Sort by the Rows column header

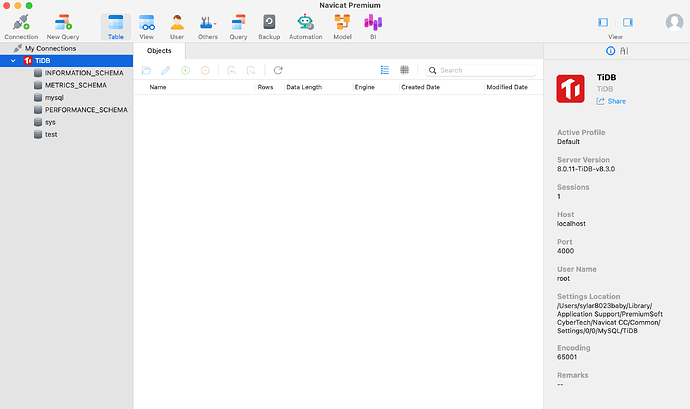coord(265,87)
